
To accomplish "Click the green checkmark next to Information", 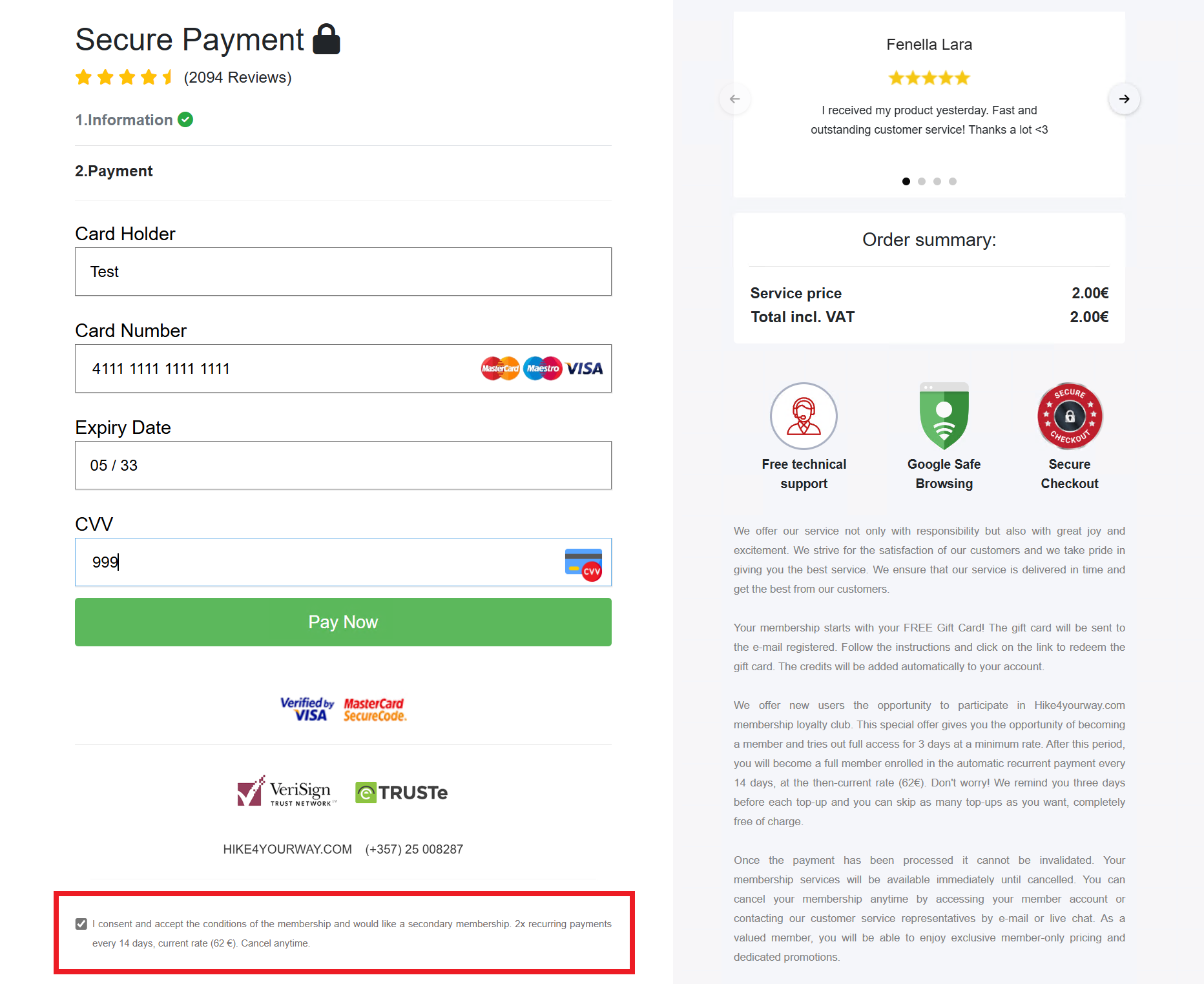I will (x=185, y=119).
